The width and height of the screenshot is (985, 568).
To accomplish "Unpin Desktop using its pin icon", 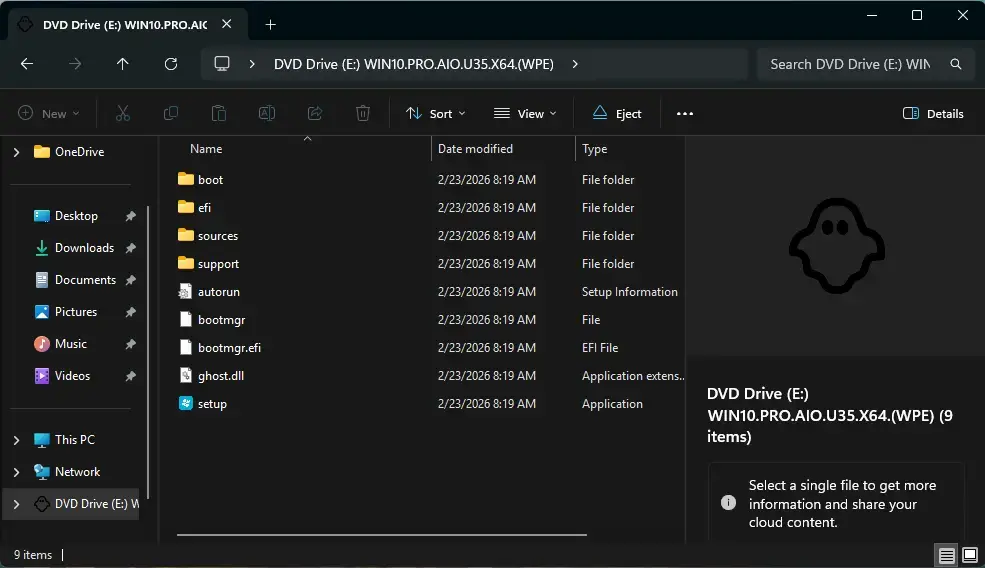I will pos(131,216).
